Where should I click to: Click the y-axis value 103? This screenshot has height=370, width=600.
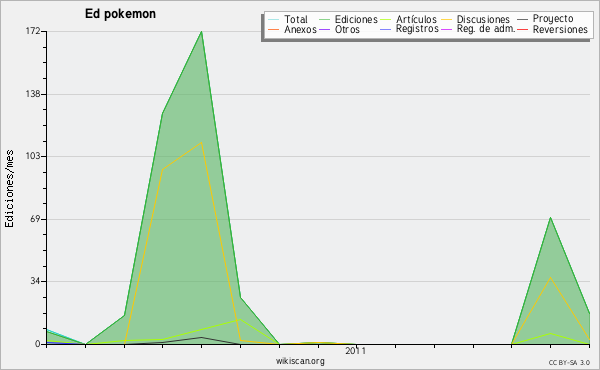[x=33, y=156]
